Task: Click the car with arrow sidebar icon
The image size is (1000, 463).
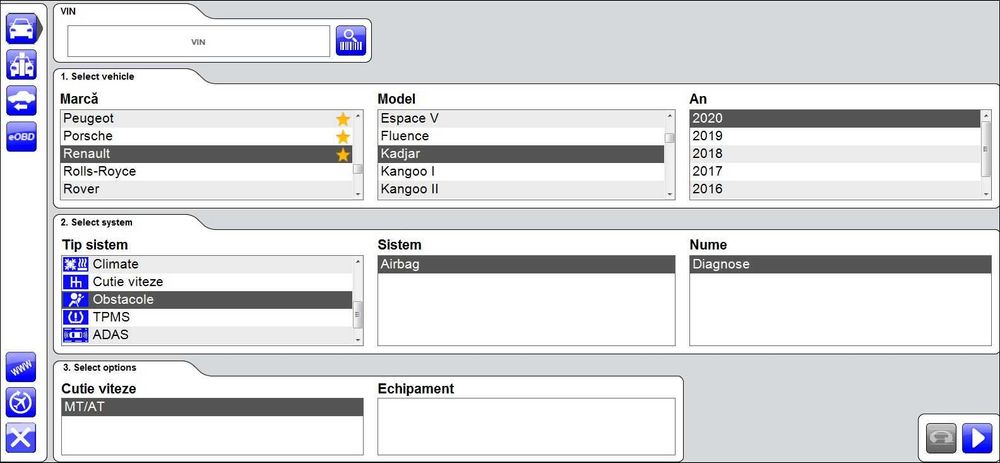Action: (22, 100)
